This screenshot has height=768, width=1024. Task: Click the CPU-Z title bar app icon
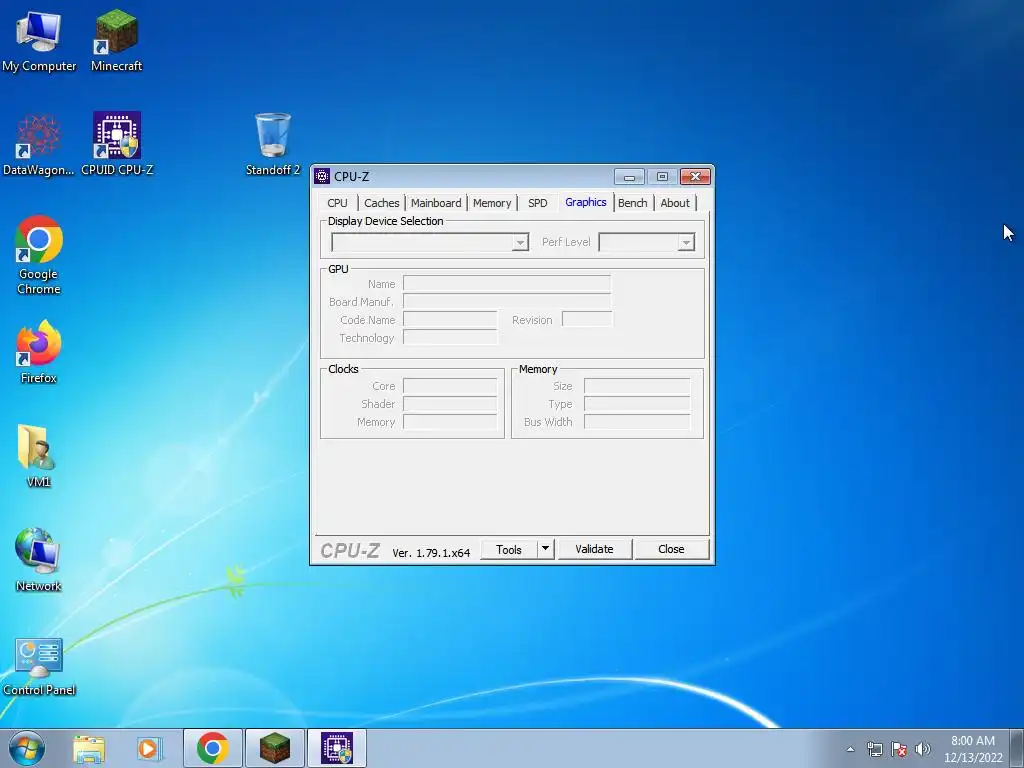tap(322, 176)
